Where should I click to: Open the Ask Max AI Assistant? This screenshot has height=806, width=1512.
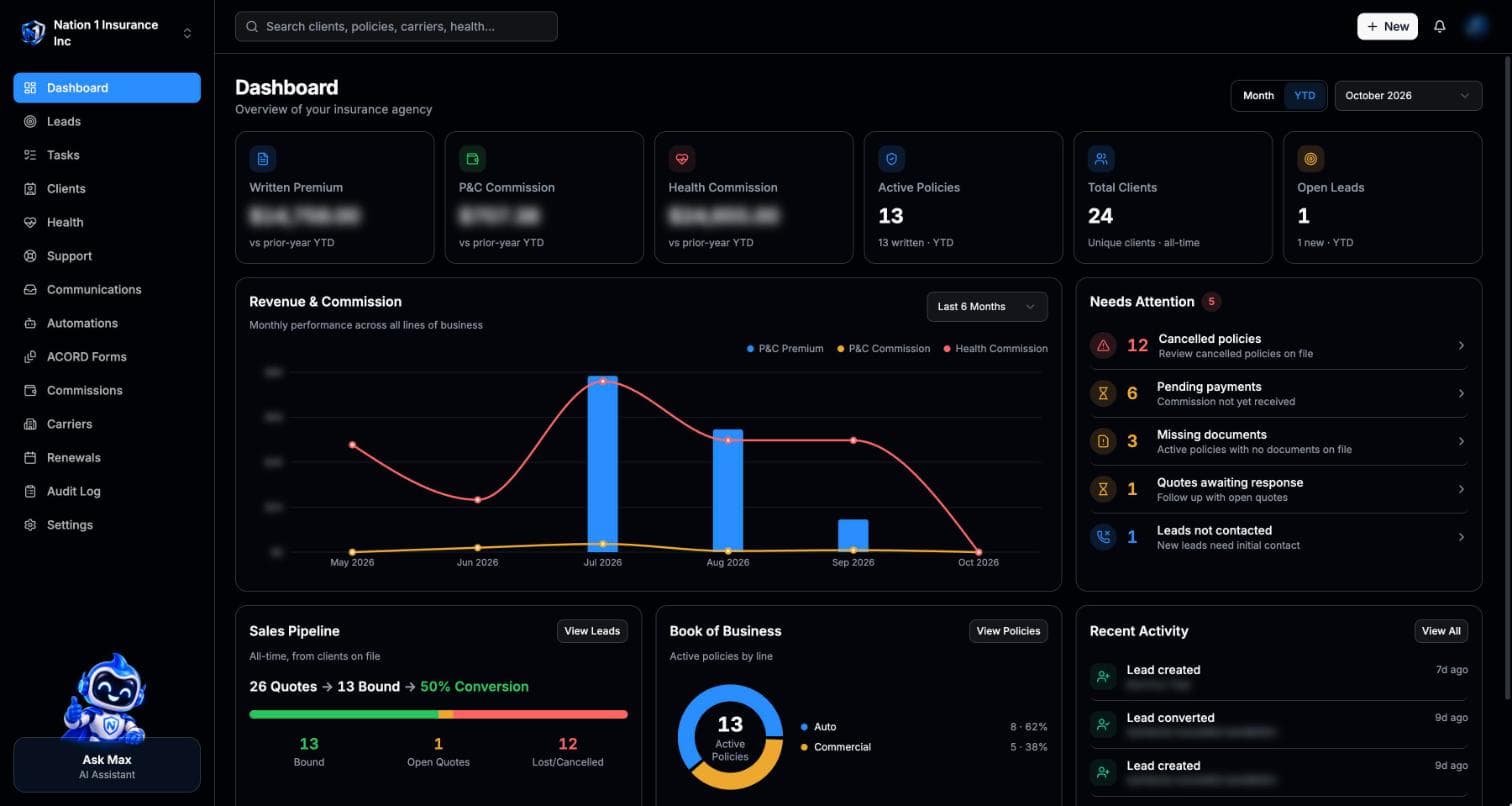(x=107, y=766)
